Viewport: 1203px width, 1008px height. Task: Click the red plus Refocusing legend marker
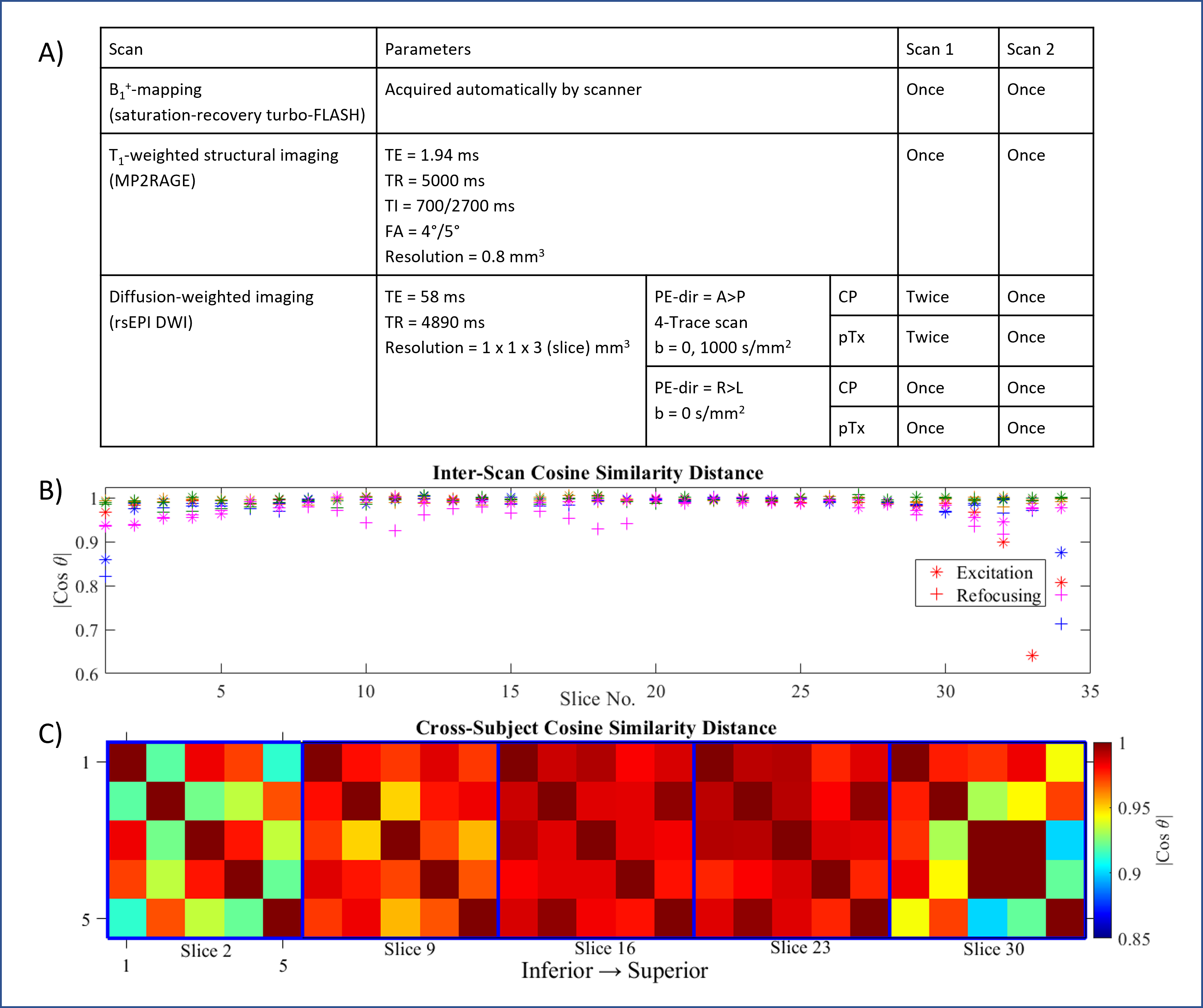click(937, 595)
